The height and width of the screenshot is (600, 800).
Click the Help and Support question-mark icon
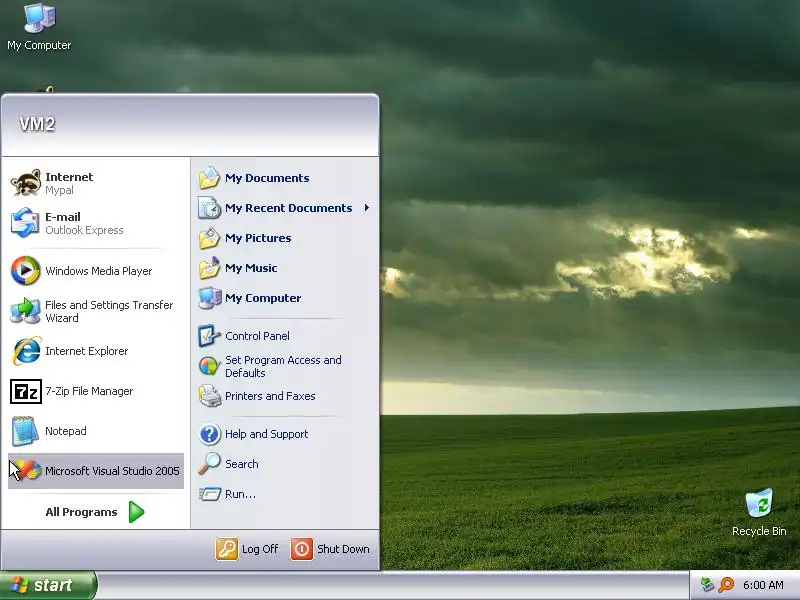(x=209, y=434)
